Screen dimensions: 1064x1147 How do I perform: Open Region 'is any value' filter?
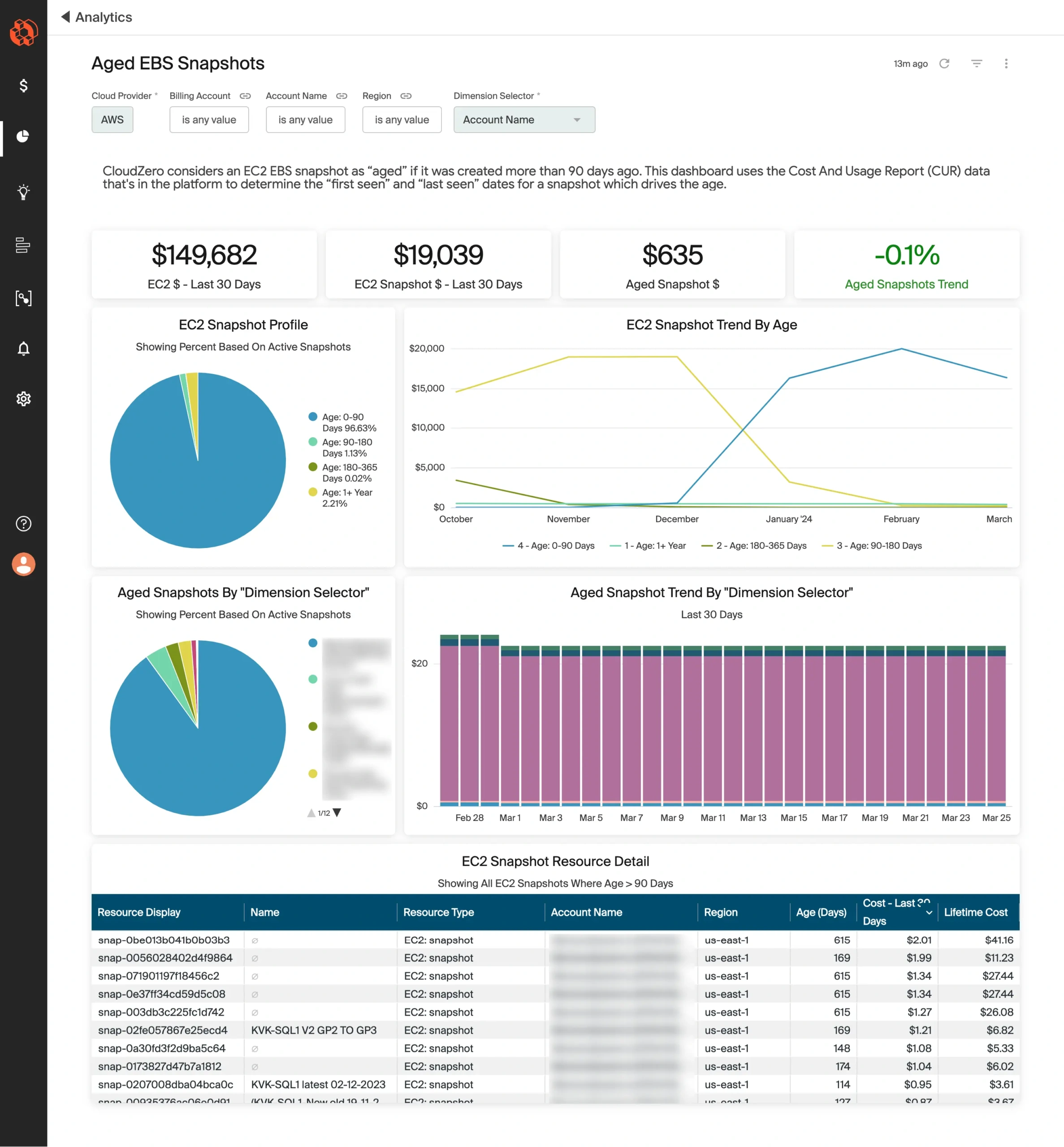pyautogui.click(x=402, y=120)
